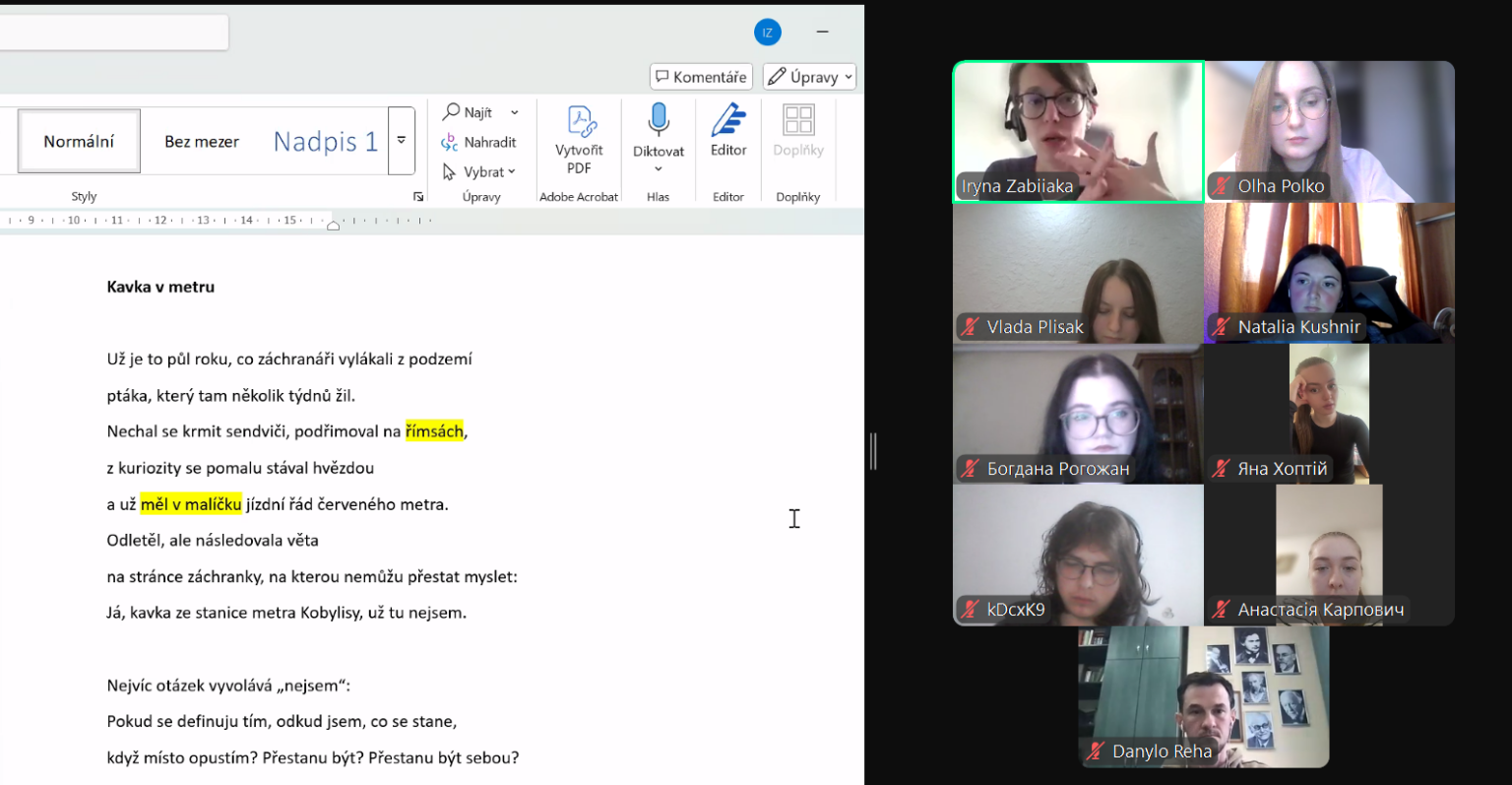
Task: Start dictation with the Diktovat microphone
Action: [659, 121]
